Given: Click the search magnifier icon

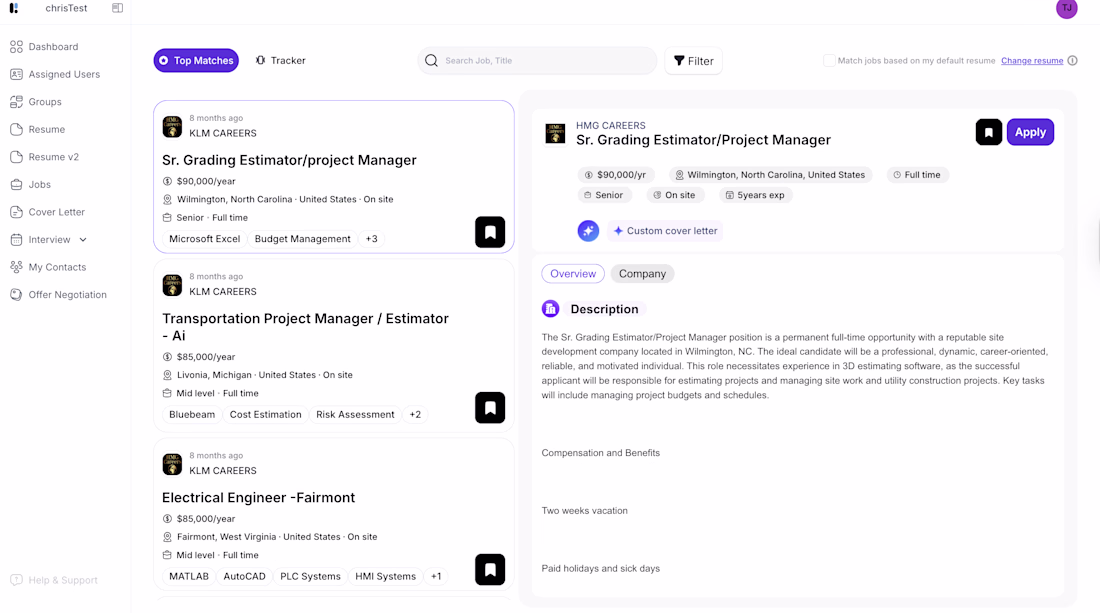Looking at the screenshot, I should point(431,60).
